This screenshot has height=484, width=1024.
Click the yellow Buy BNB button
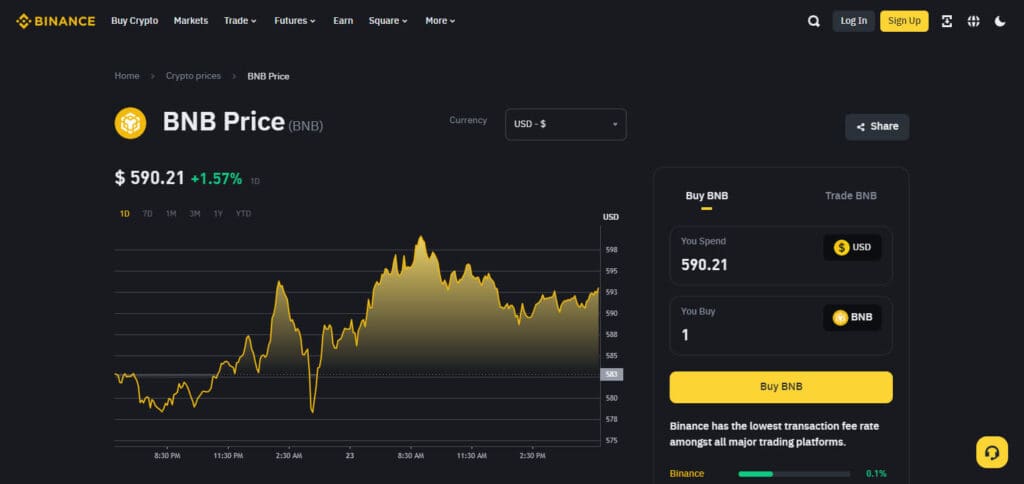pyautogui.click(x=780, y=387)
